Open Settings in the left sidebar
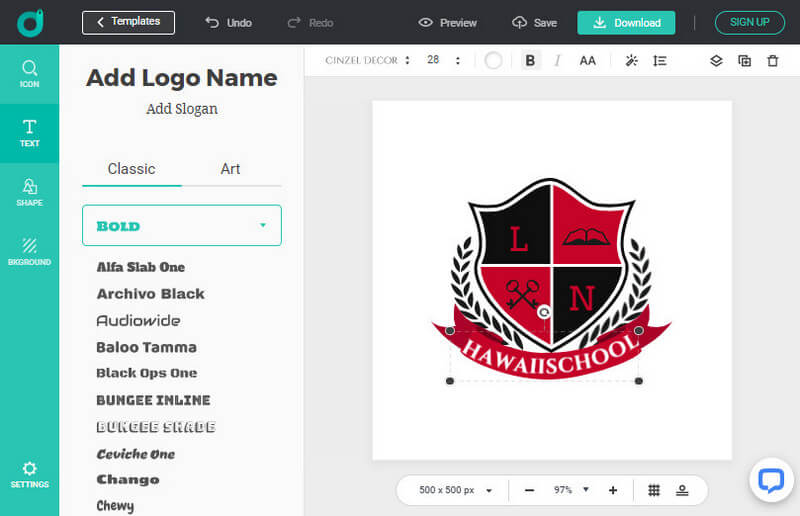 tap(29, 474)
